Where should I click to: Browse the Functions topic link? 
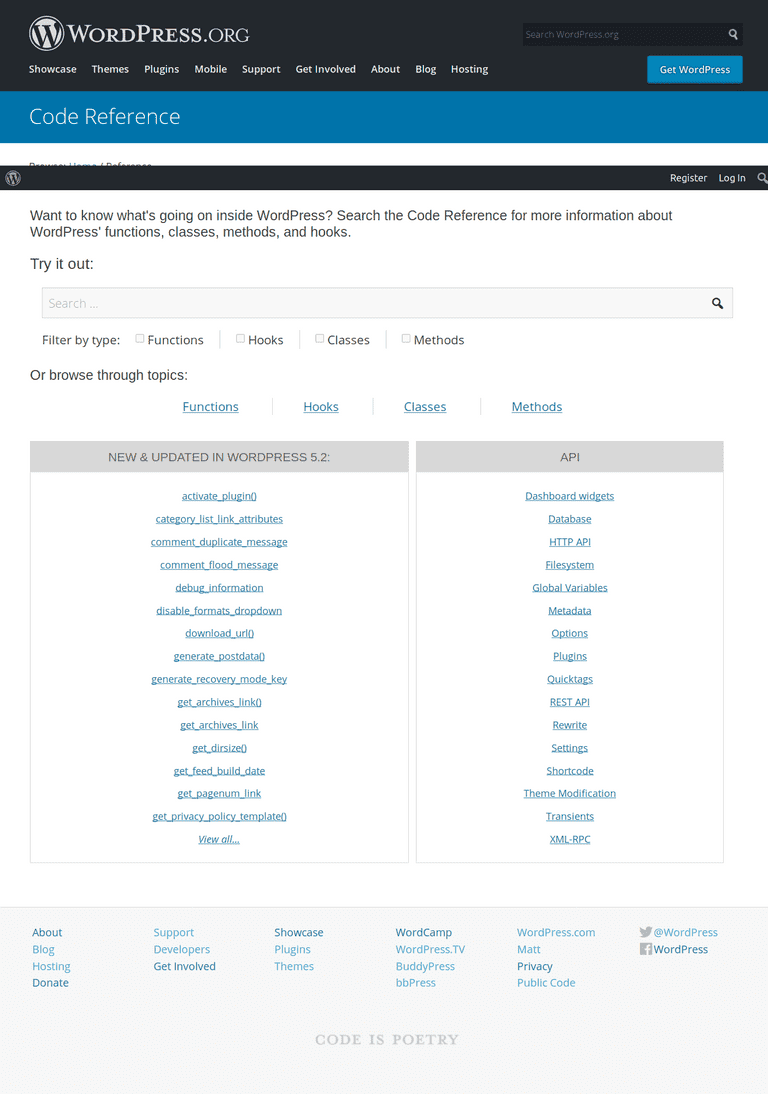point(211,407)
